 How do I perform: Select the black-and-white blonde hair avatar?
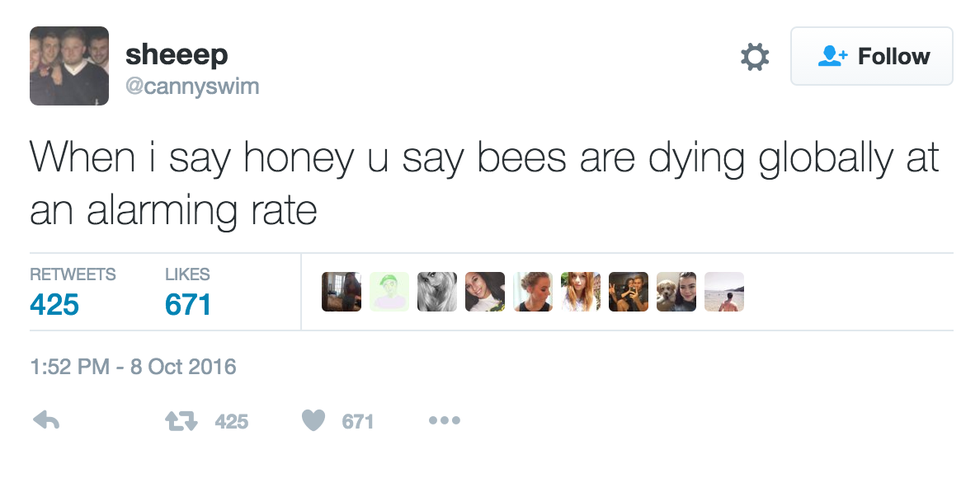(x=437, y=292)
